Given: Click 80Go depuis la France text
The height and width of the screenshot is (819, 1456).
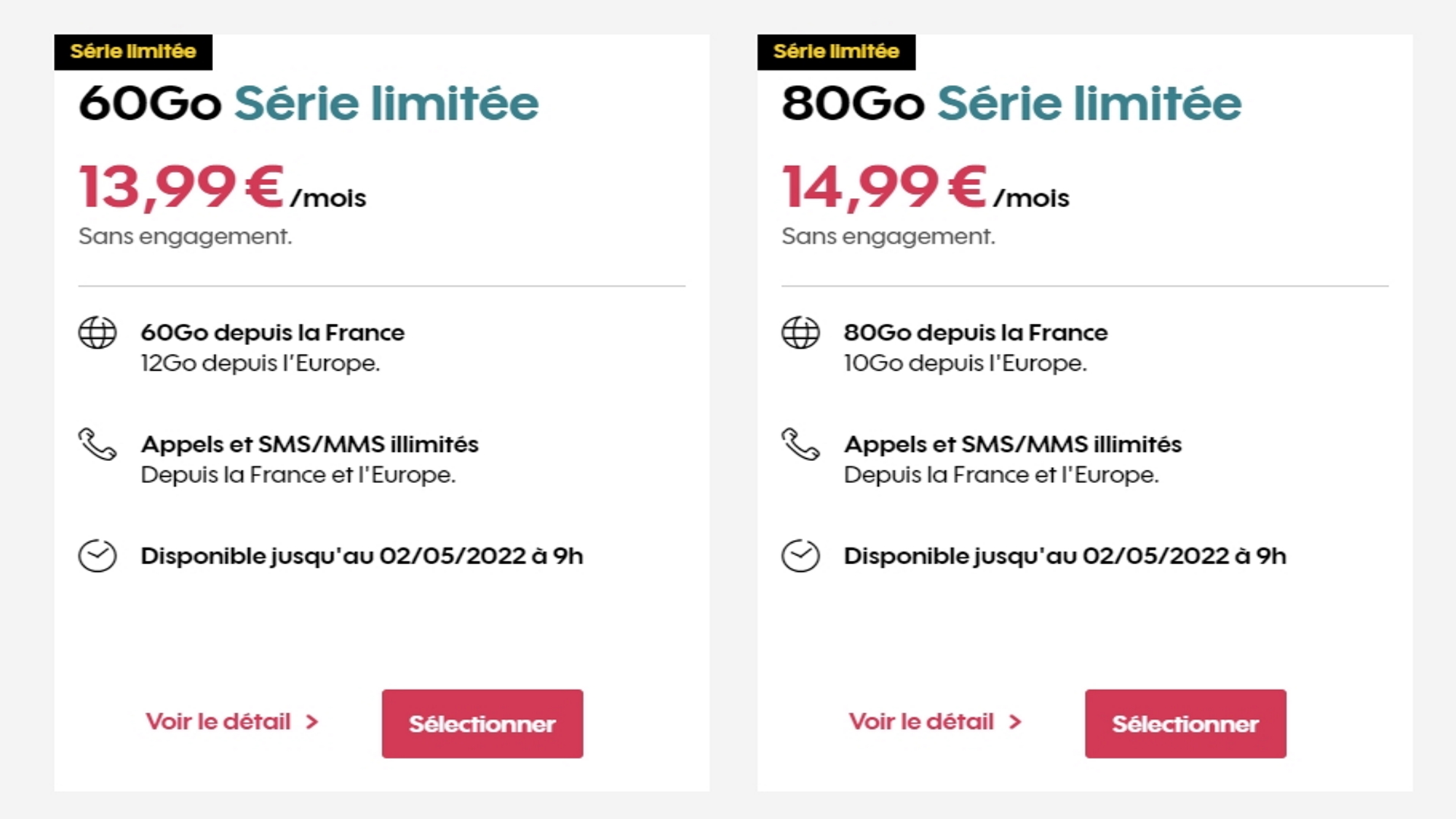Looking at the screenshot, I should coord(976,333).
